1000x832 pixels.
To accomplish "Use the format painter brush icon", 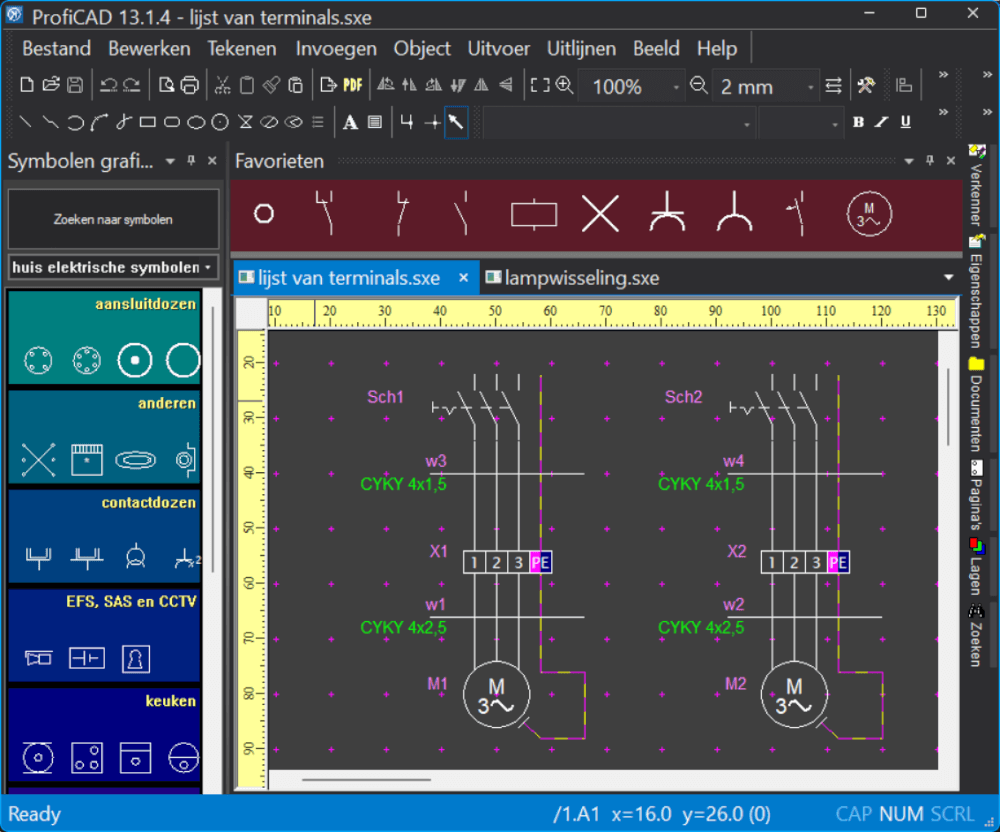I will pos(272,85).
